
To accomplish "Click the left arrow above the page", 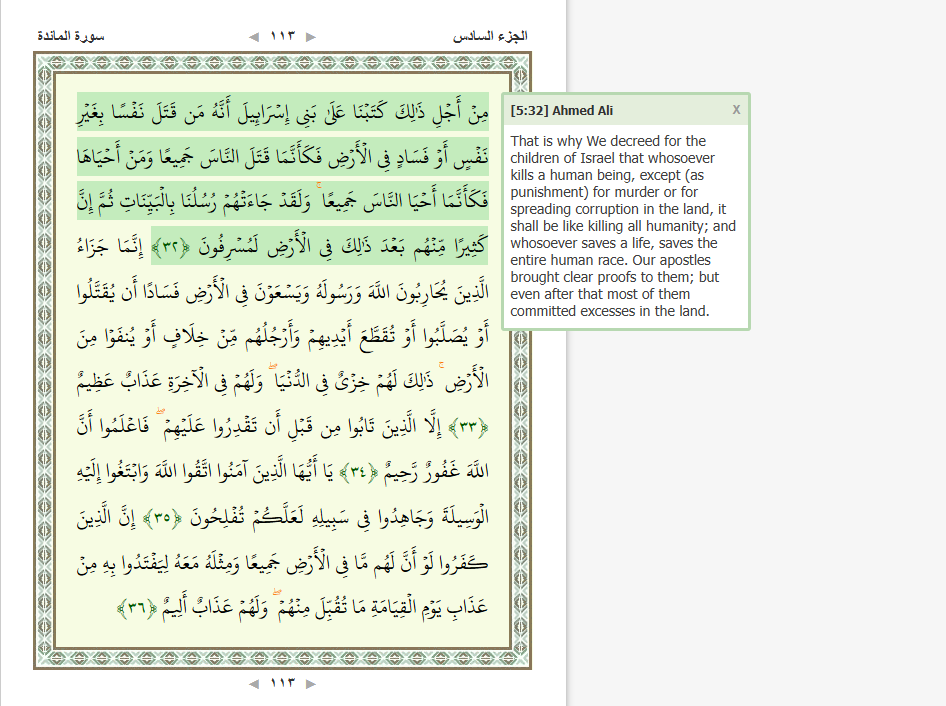I will coord(254,37).
